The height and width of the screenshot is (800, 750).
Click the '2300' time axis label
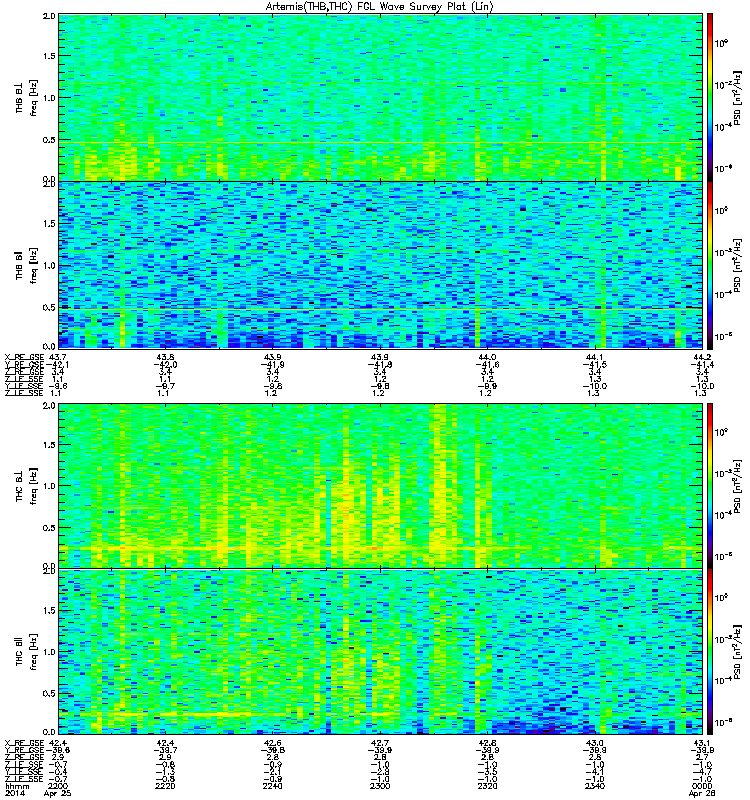tap(380, 786)
